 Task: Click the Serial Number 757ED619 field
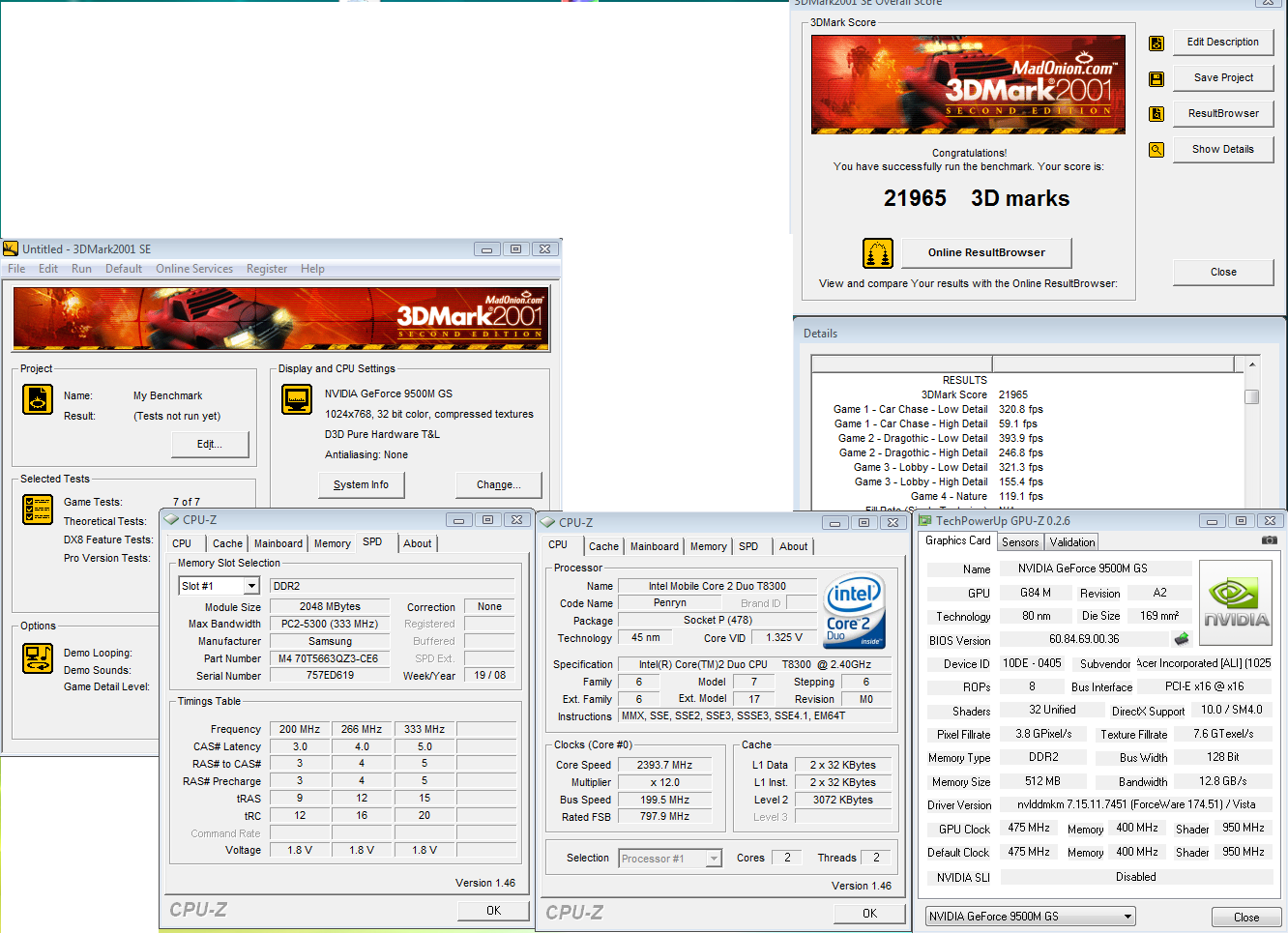329,676
